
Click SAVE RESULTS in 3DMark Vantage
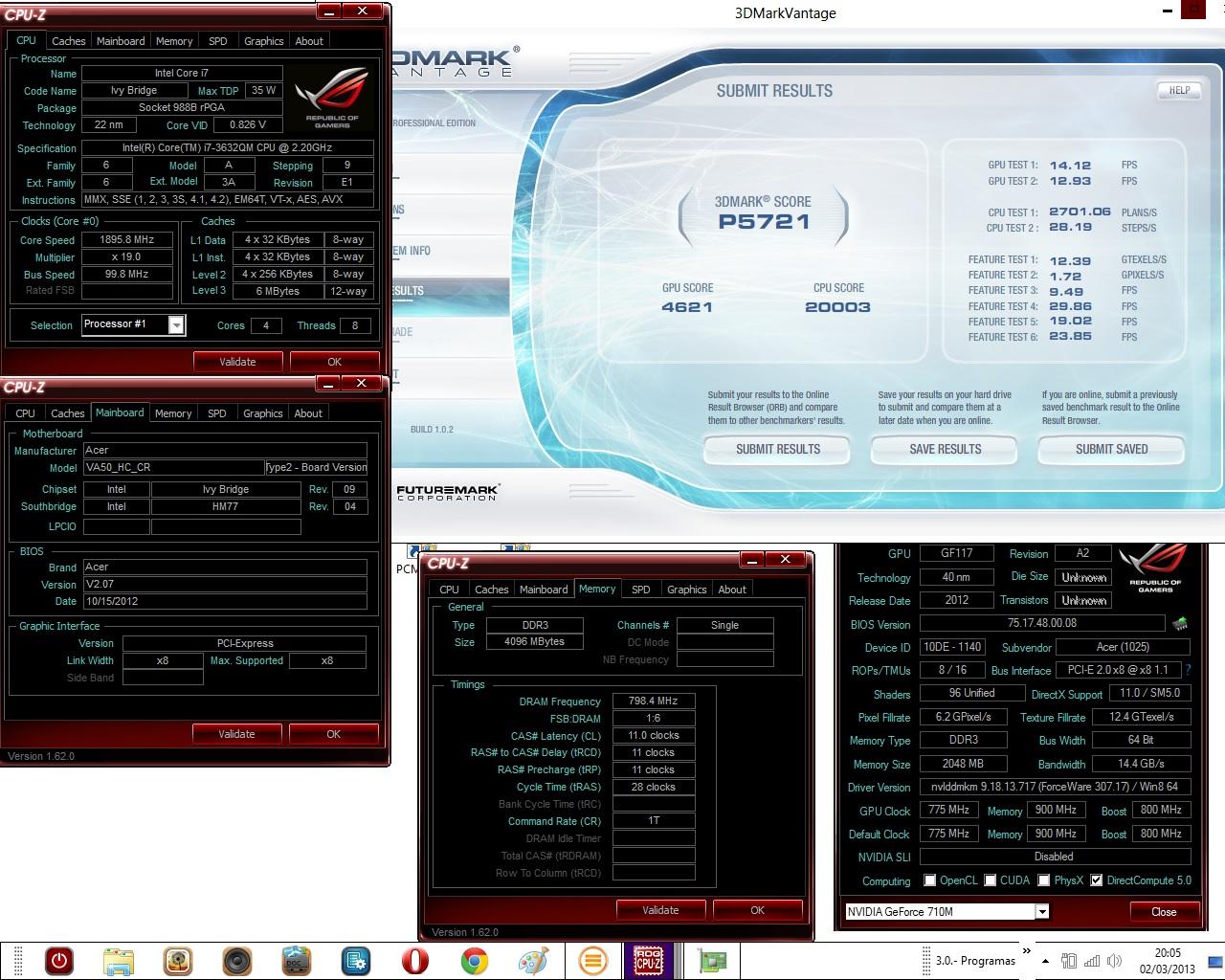pyautogui.click(x=945, y=449)
